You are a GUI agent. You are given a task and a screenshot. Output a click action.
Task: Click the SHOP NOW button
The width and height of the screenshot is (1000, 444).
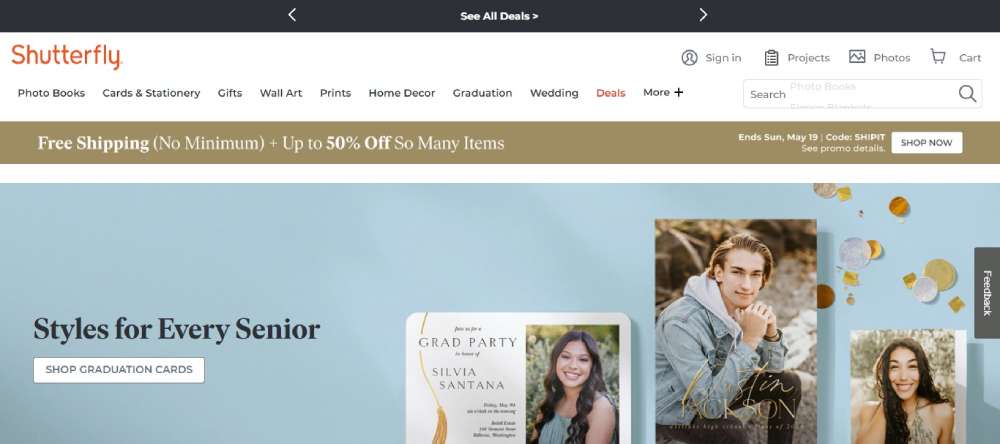click(927, 143)
